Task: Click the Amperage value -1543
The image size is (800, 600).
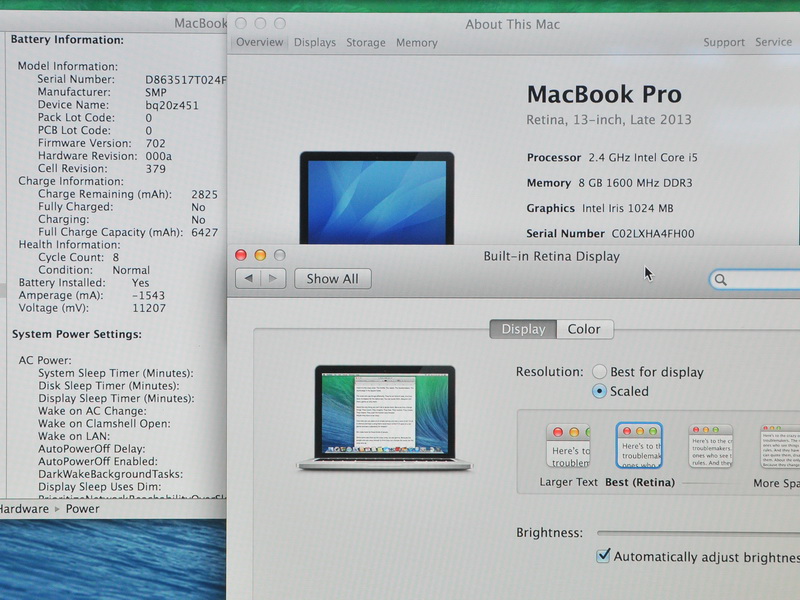Action: (x=148, y=295)
